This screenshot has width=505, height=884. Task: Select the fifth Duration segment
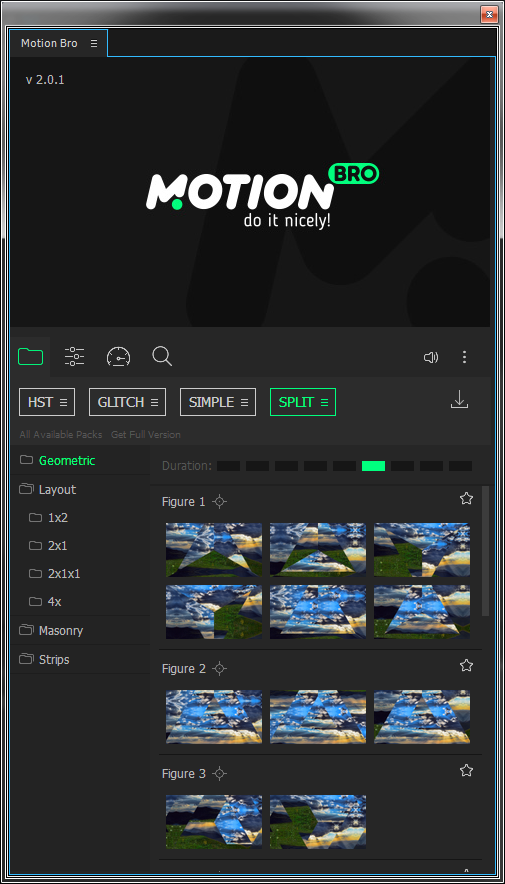344,466
